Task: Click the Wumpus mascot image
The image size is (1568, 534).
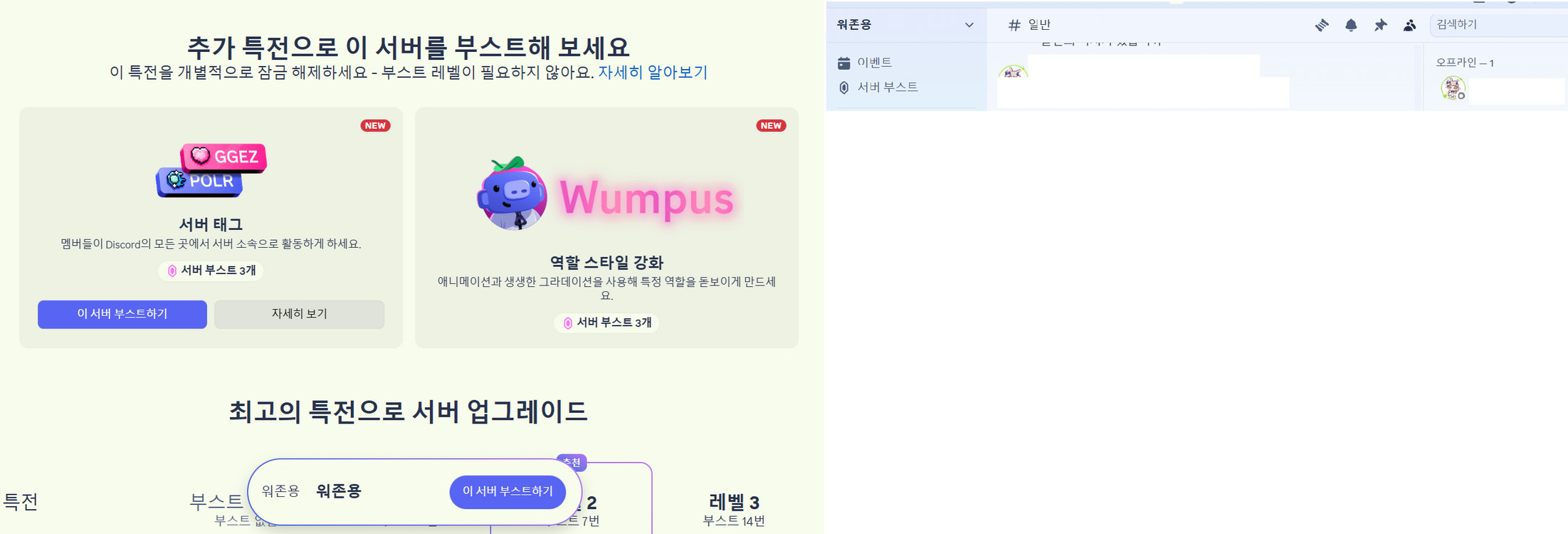Action: (x=512, y=194)
